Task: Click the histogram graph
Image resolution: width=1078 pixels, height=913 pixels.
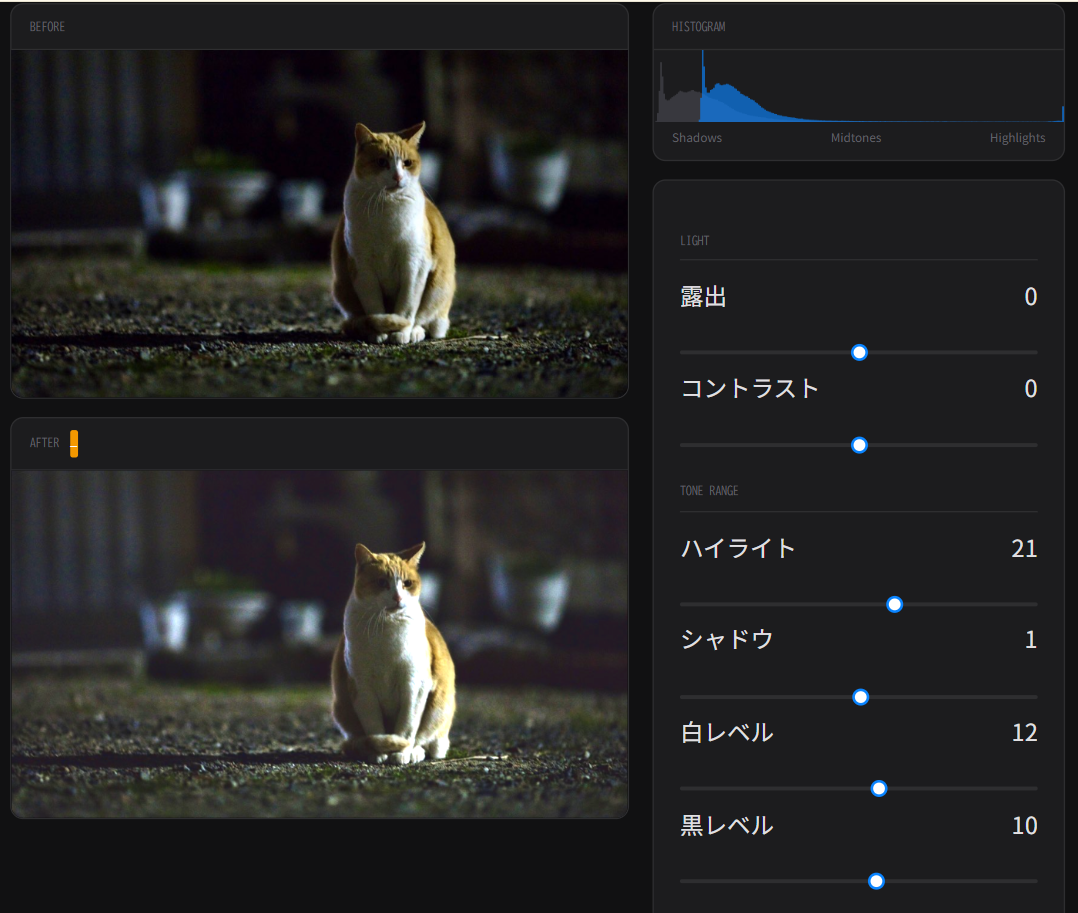Action: 858,87
